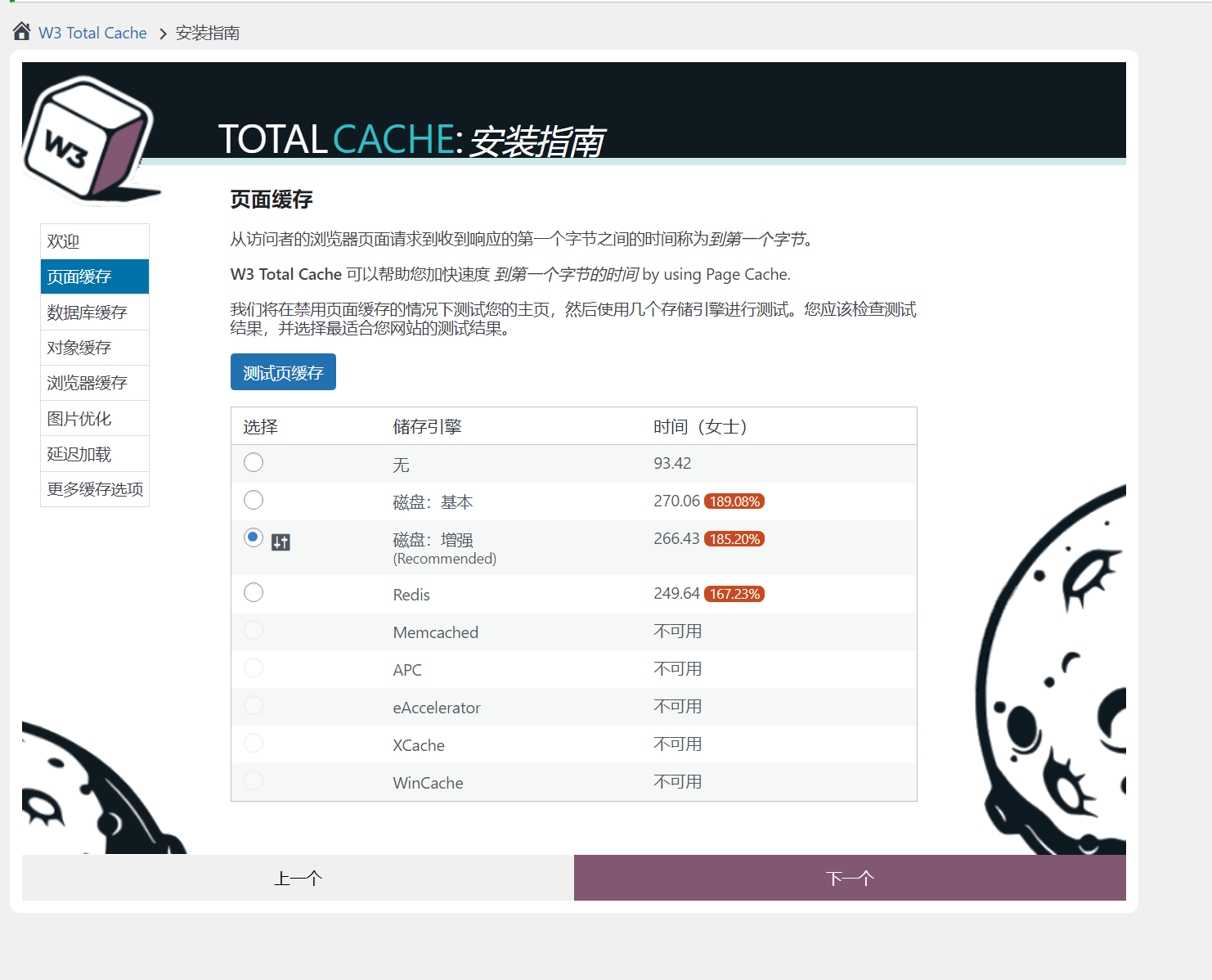1212x980 pixels.
Task: Select the 磁盘:增强 radio button
Action: pos(254,537)
